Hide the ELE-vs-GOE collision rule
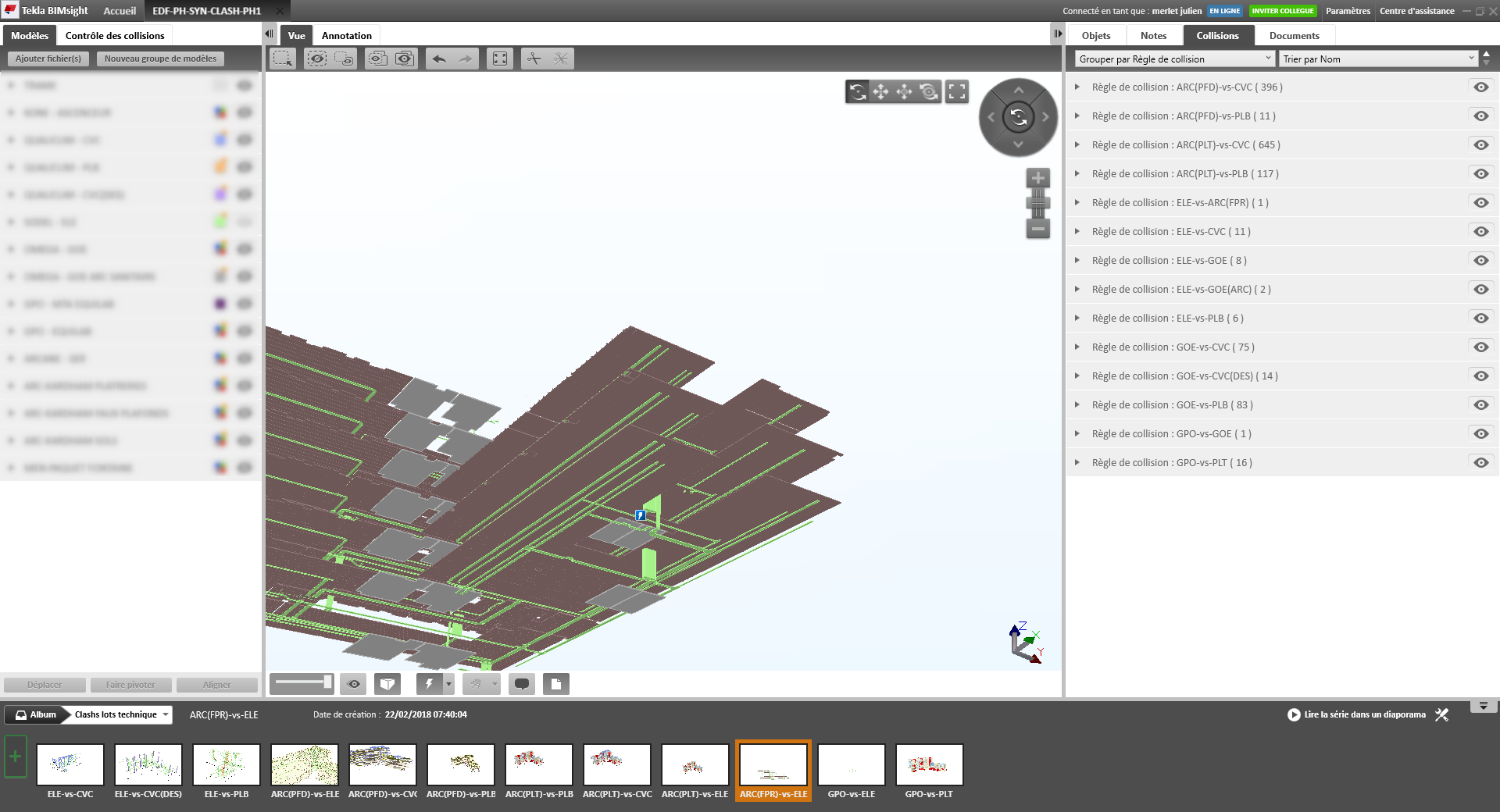 pos(1480,261)
